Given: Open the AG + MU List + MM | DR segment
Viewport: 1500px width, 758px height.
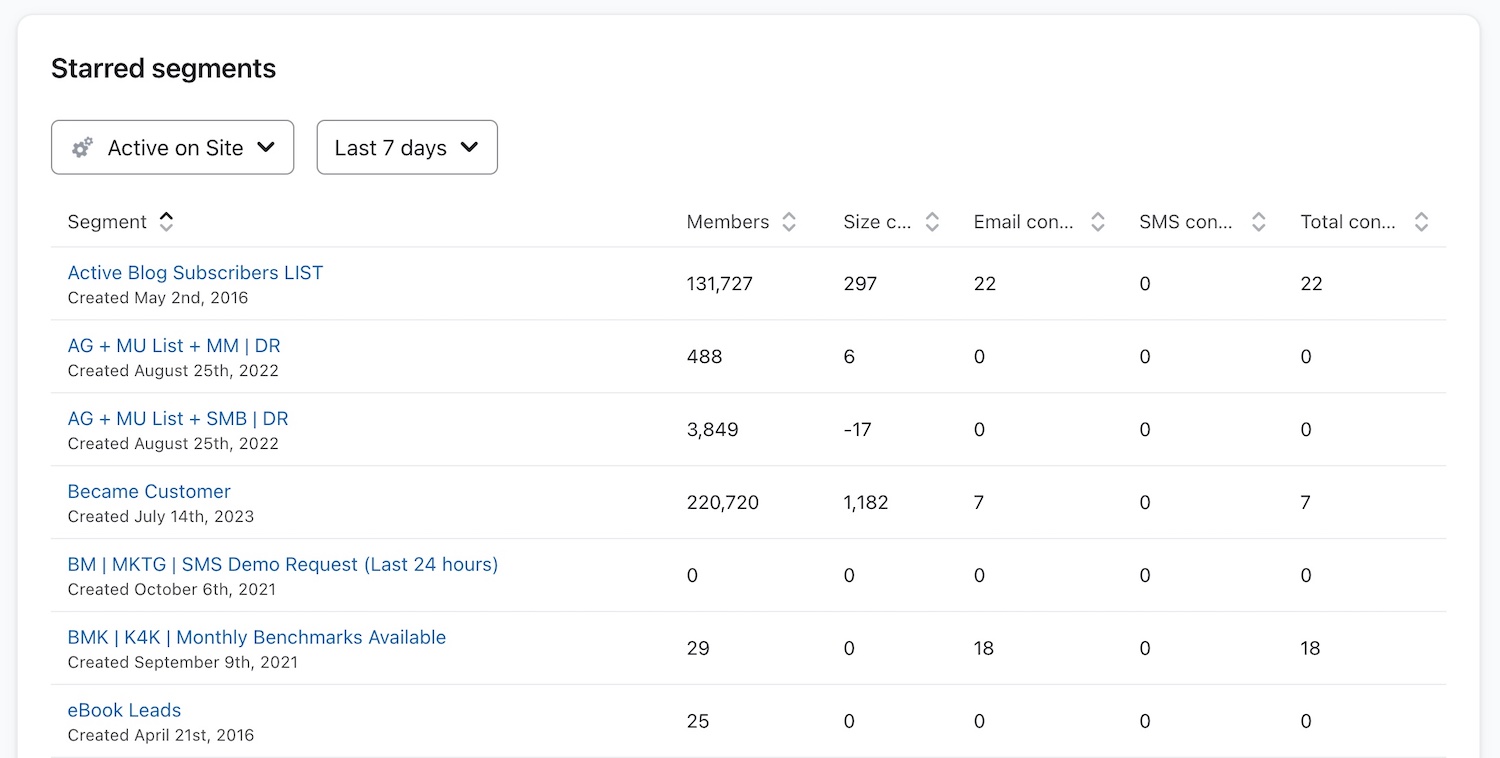Looking at the screenshot, I should click(x=174, y=346).
